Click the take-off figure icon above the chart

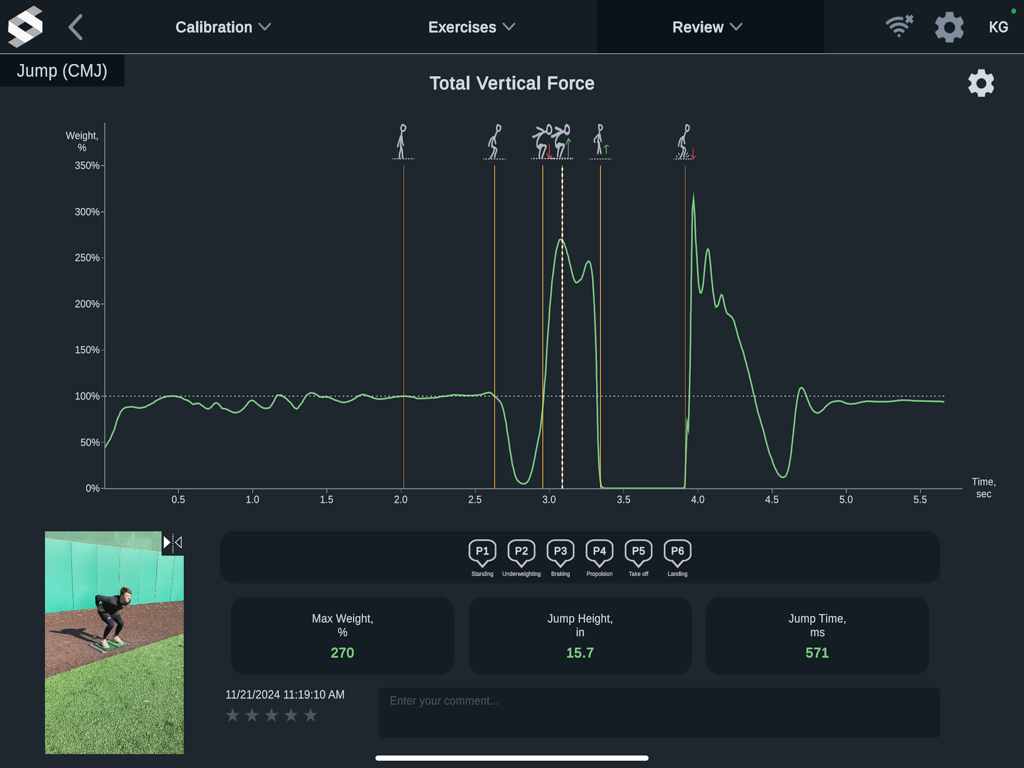tap(601, 140)
